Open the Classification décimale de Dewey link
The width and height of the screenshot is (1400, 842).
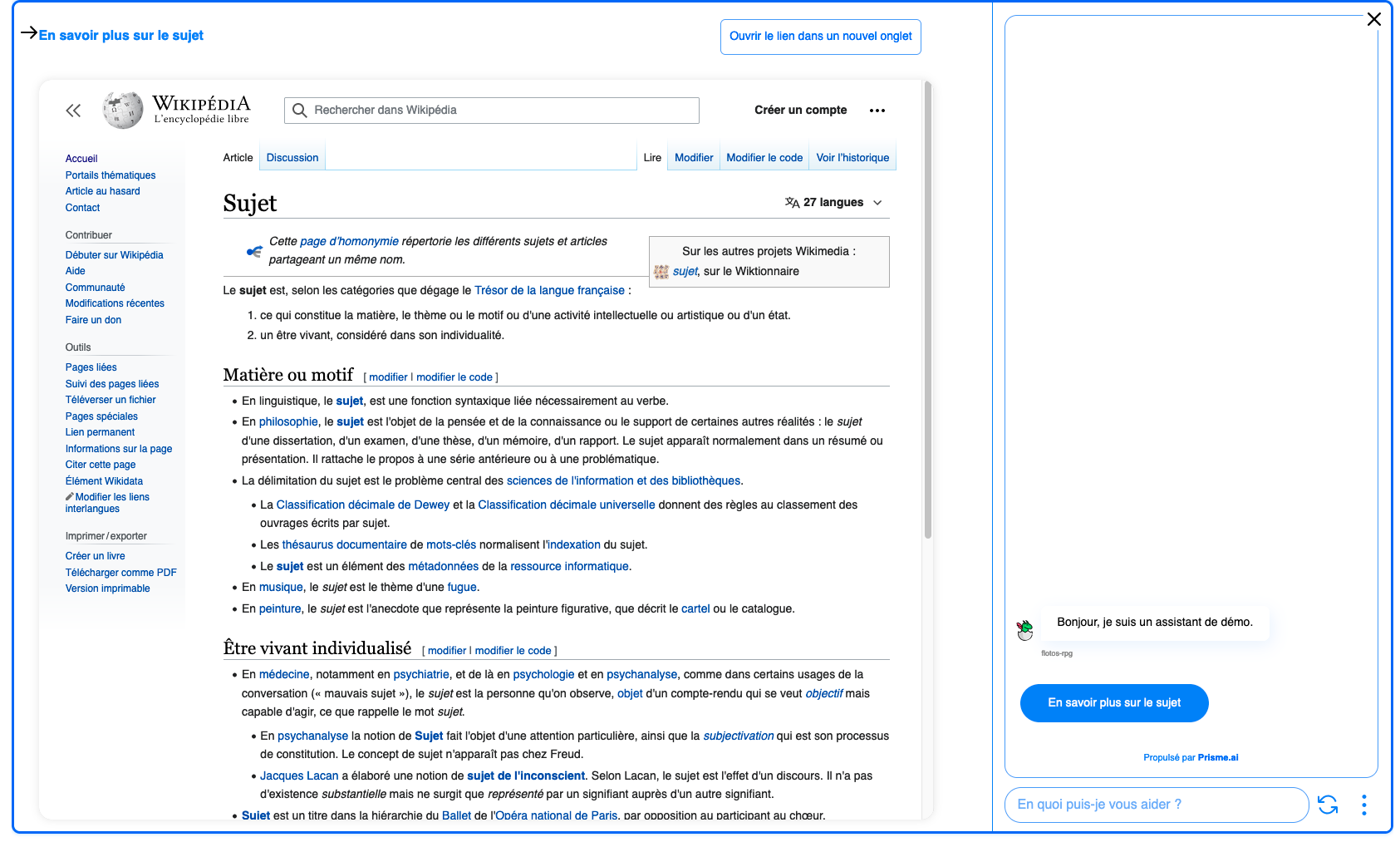click(x=363, y=505)
